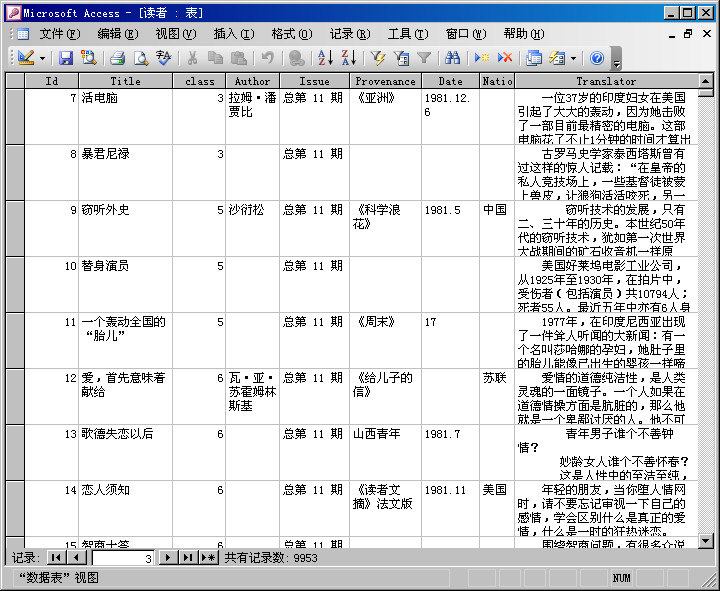Open the 格式(O) menu
This screenshot has width=720, height=591.
pos(291,34)
